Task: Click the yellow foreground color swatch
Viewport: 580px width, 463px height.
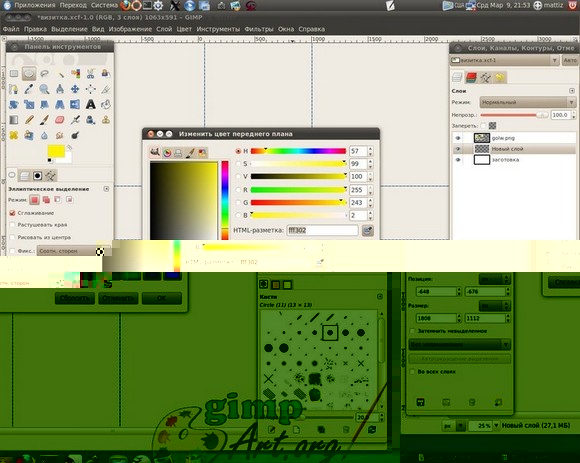Action: (x=56, y=151)
